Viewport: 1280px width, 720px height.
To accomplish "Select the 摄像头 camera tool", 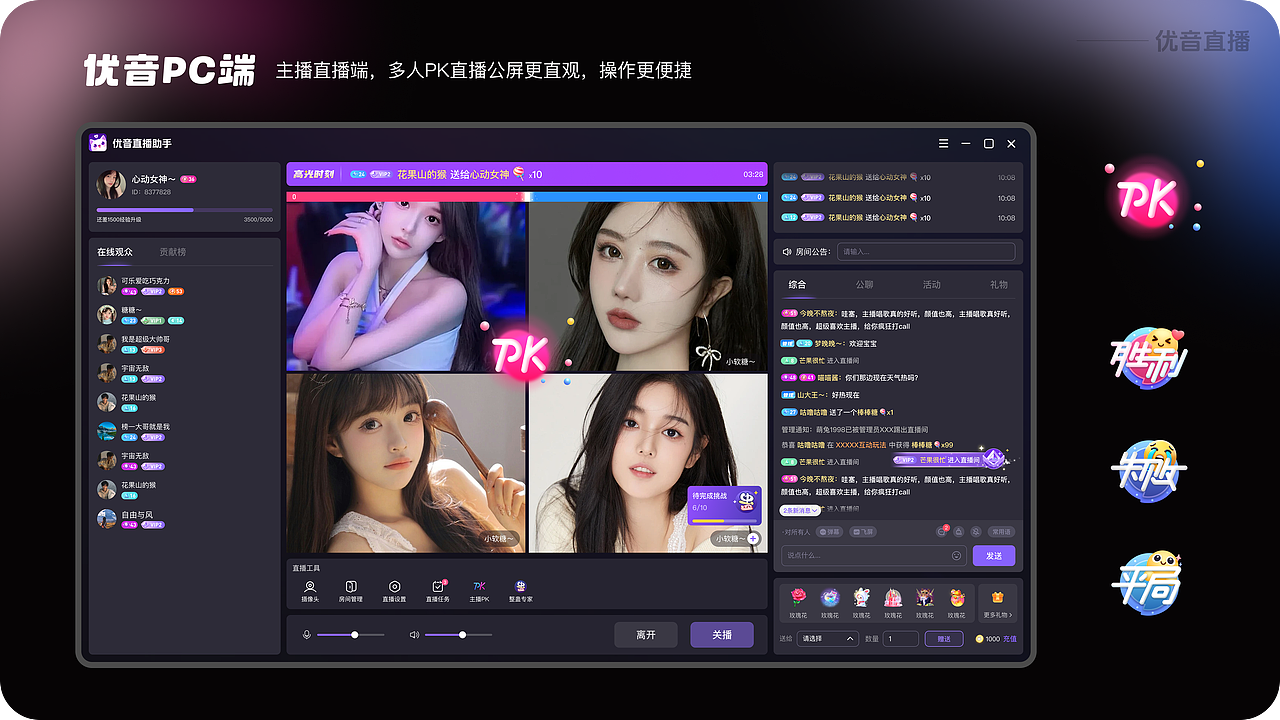I will click(x=310, y=589).
